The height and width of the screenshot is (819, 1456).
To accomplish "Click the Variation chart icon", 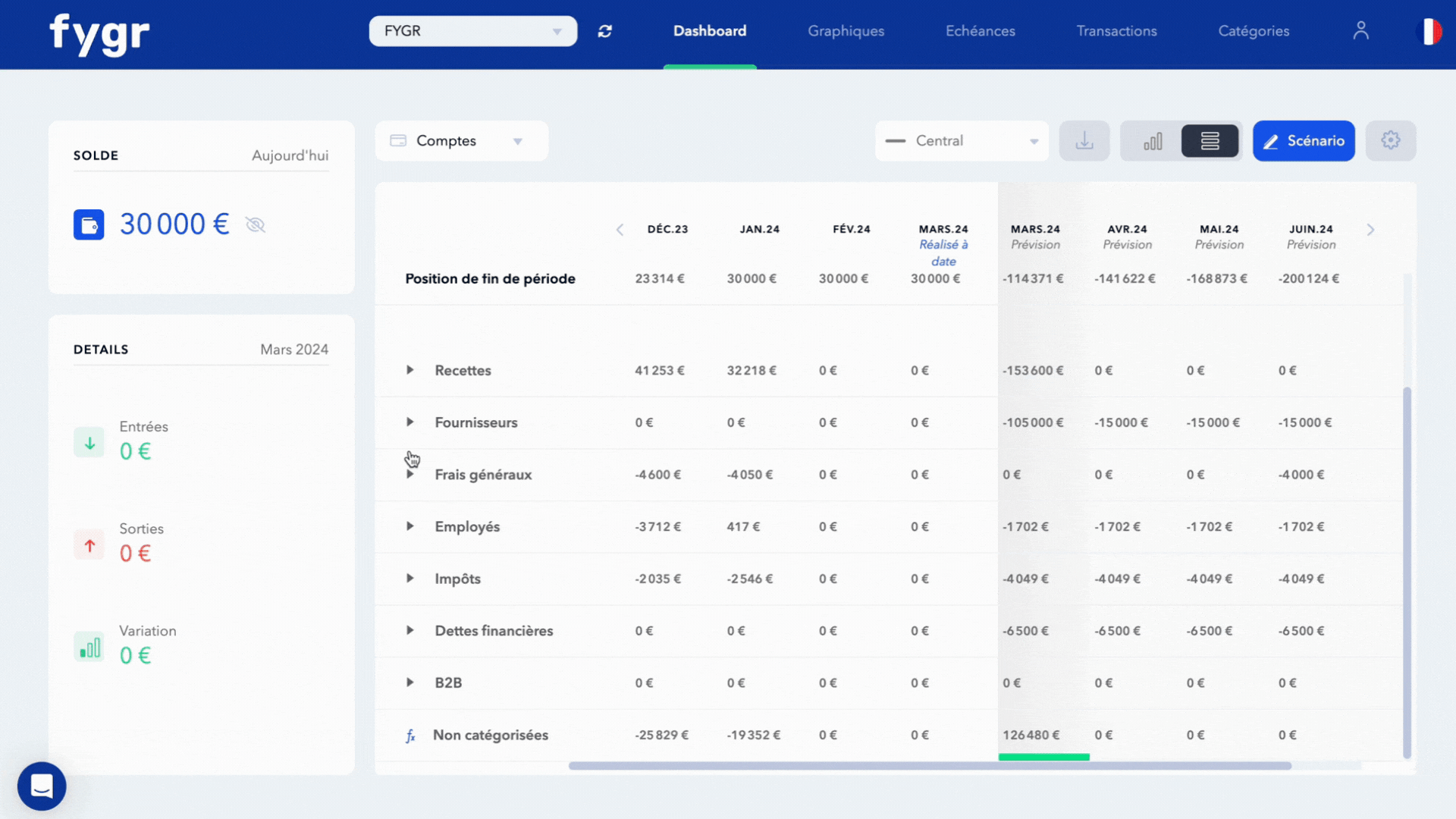I will pyautogui.click(x=89, y=648).
